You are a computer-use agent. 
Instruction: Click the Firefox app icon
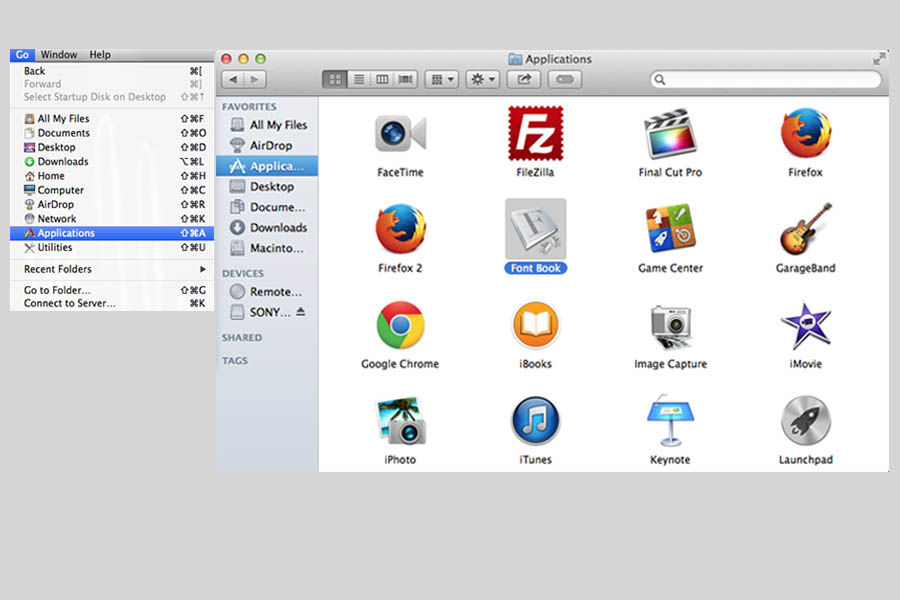click(806, 133)
